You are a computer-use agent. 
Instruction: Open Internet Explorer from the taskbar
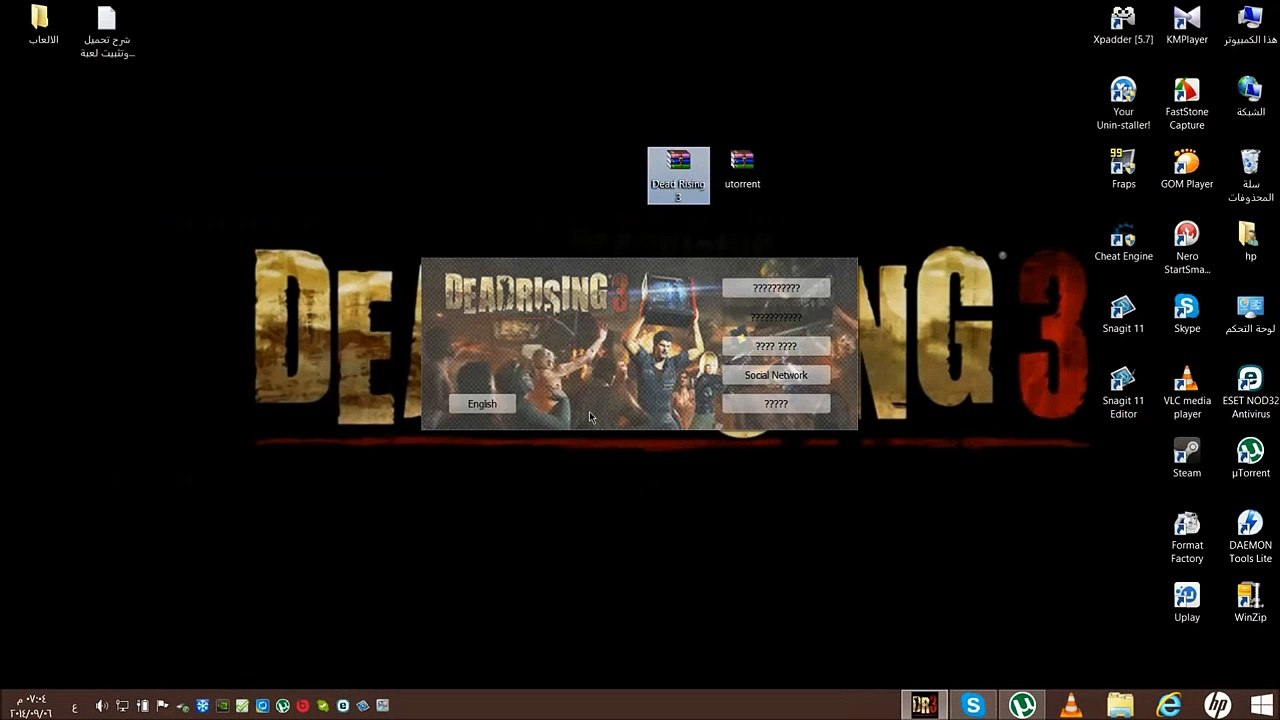(1169, 705)
